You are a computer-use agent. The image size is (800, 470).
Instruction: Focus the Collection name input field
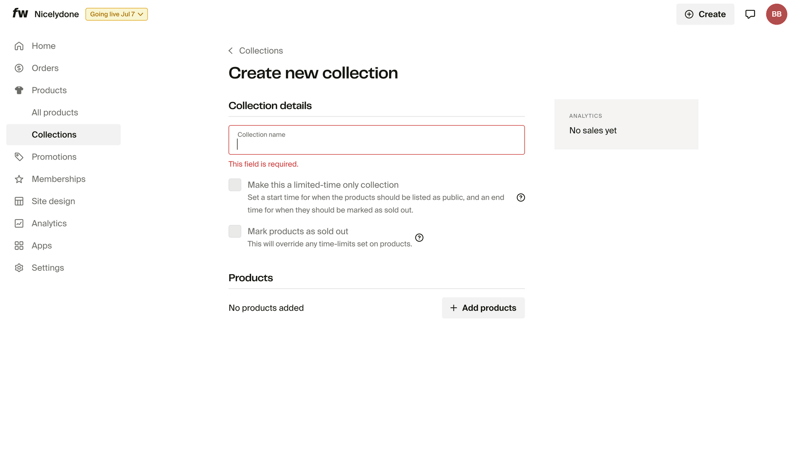tap(376, 144)
